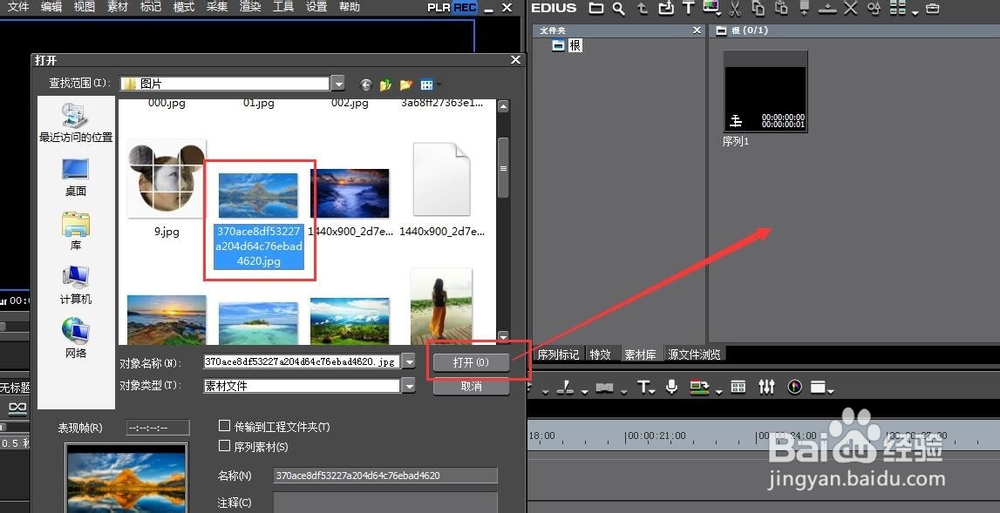Screen dimensions: 1000x513
Task: Click the vectorscope round color icon
Action: (x=794, y=387)
